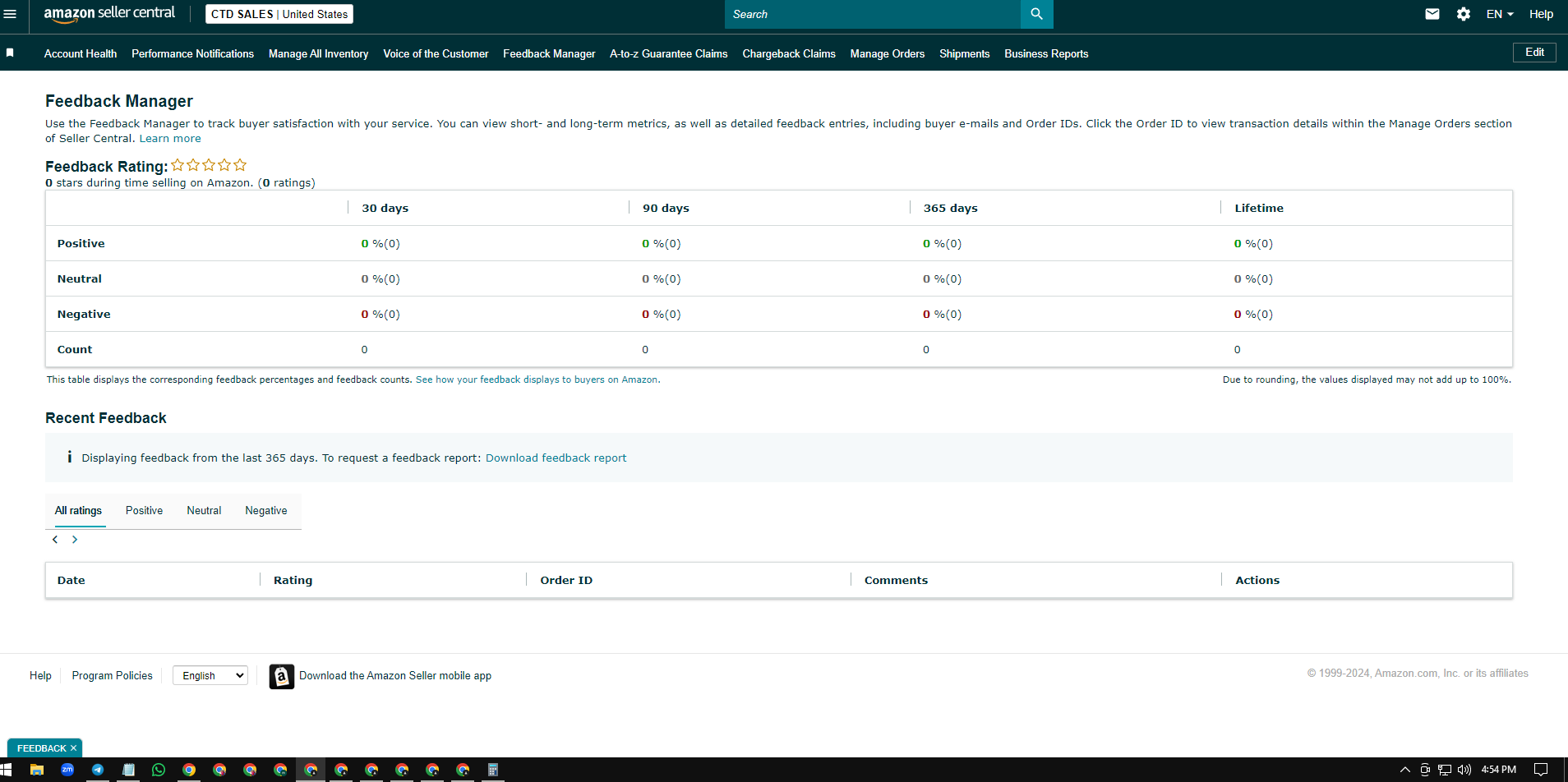Open the EN language dropdown
This screenshot has width=1568, height=782.
point(1500,14)
